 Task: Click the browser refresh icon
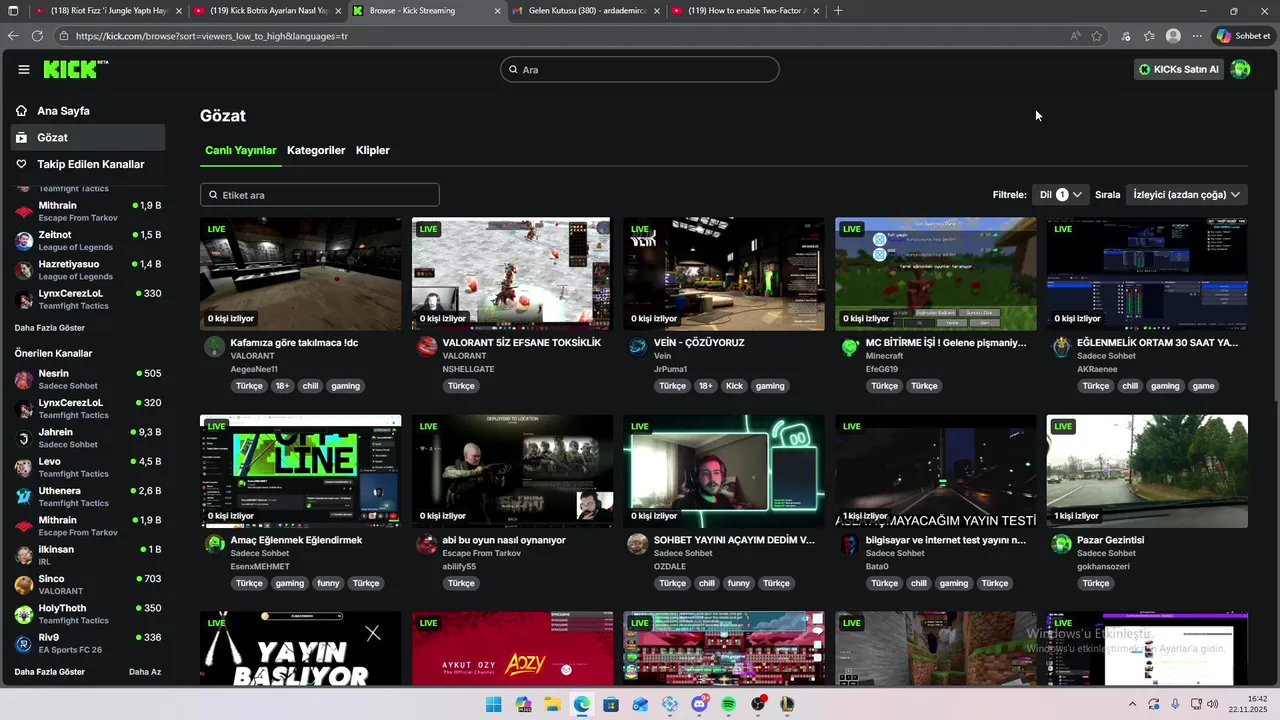tap(37, 36)
